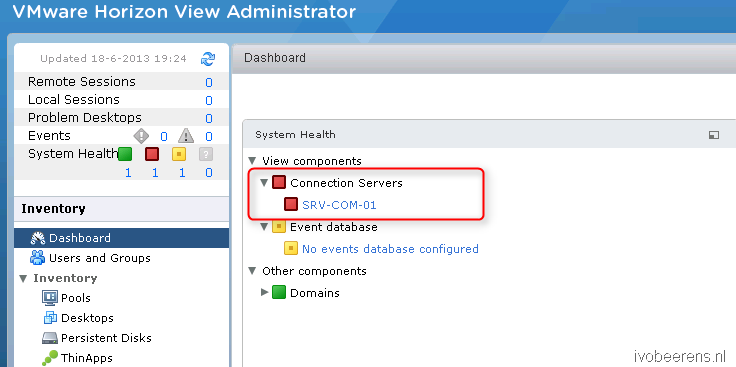Click the Persistent Disks drive icon
The height and width of the screenshot is (367, 736).
click(49, 338)
